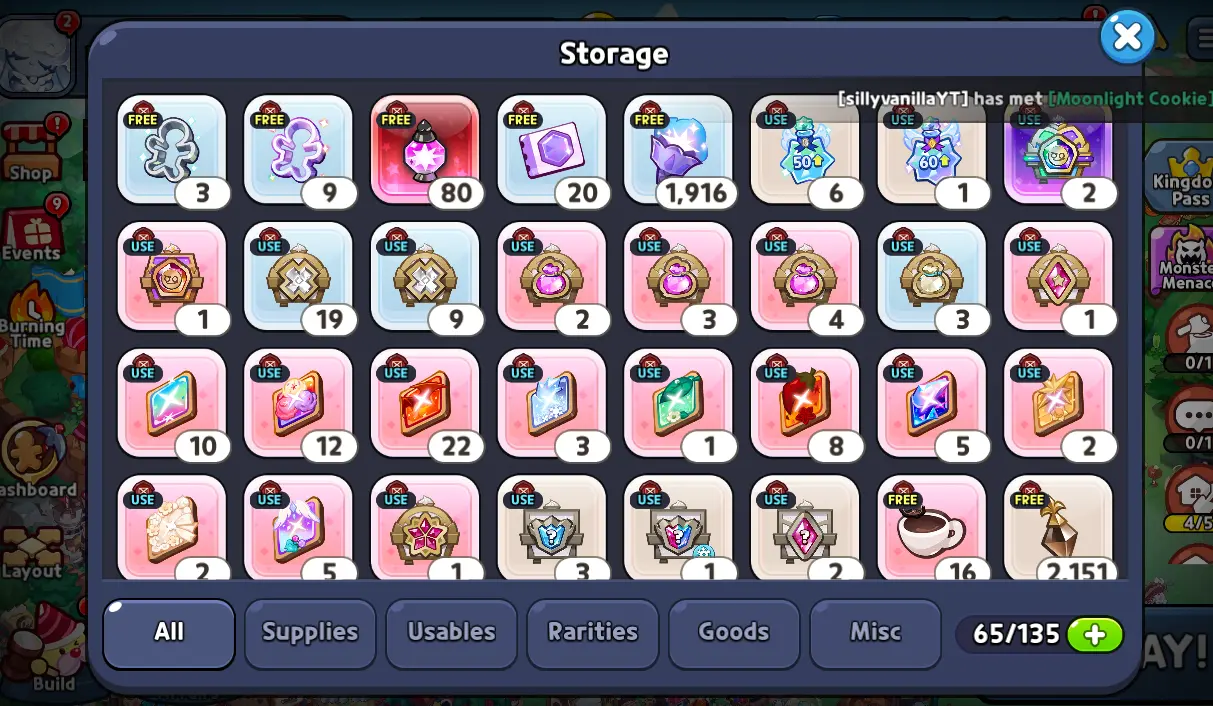Select the silver cookie cutter item

point(171,150)
